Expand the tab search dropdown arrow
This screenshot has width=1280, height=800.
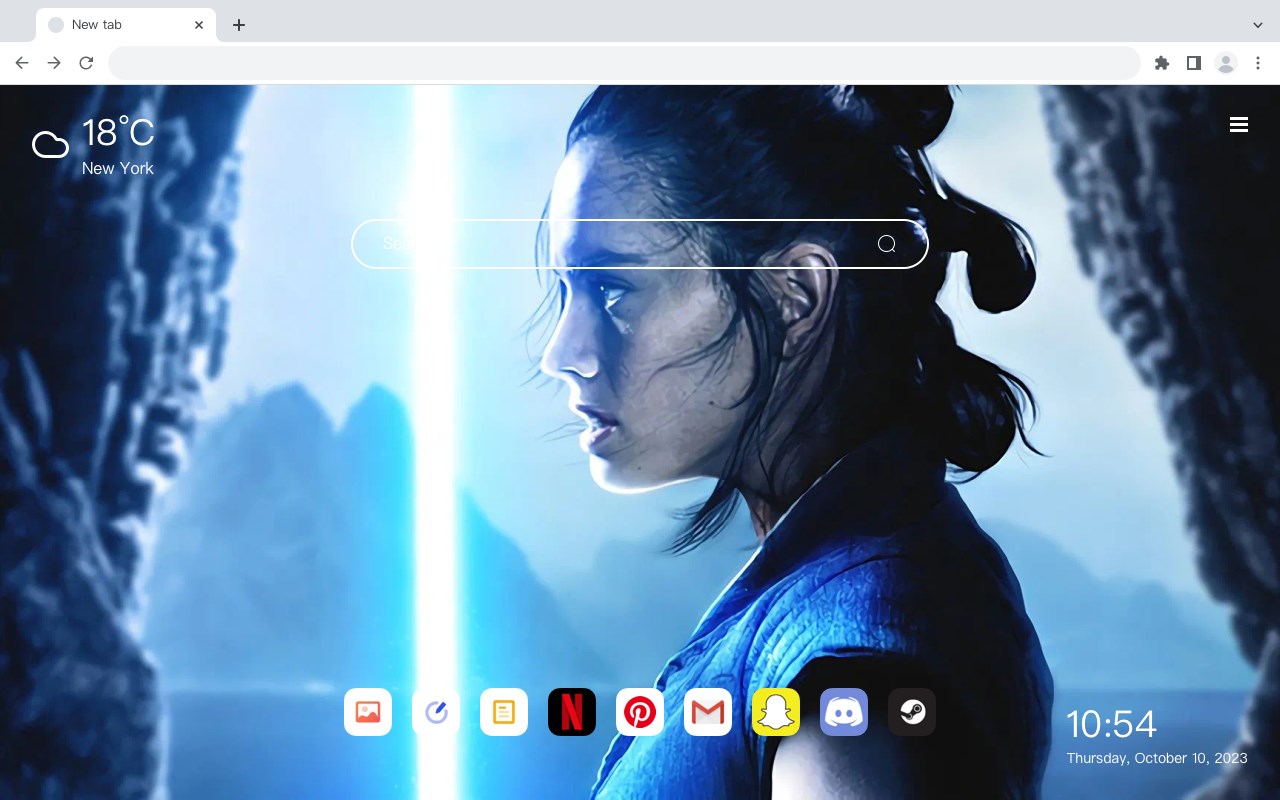1258,25
